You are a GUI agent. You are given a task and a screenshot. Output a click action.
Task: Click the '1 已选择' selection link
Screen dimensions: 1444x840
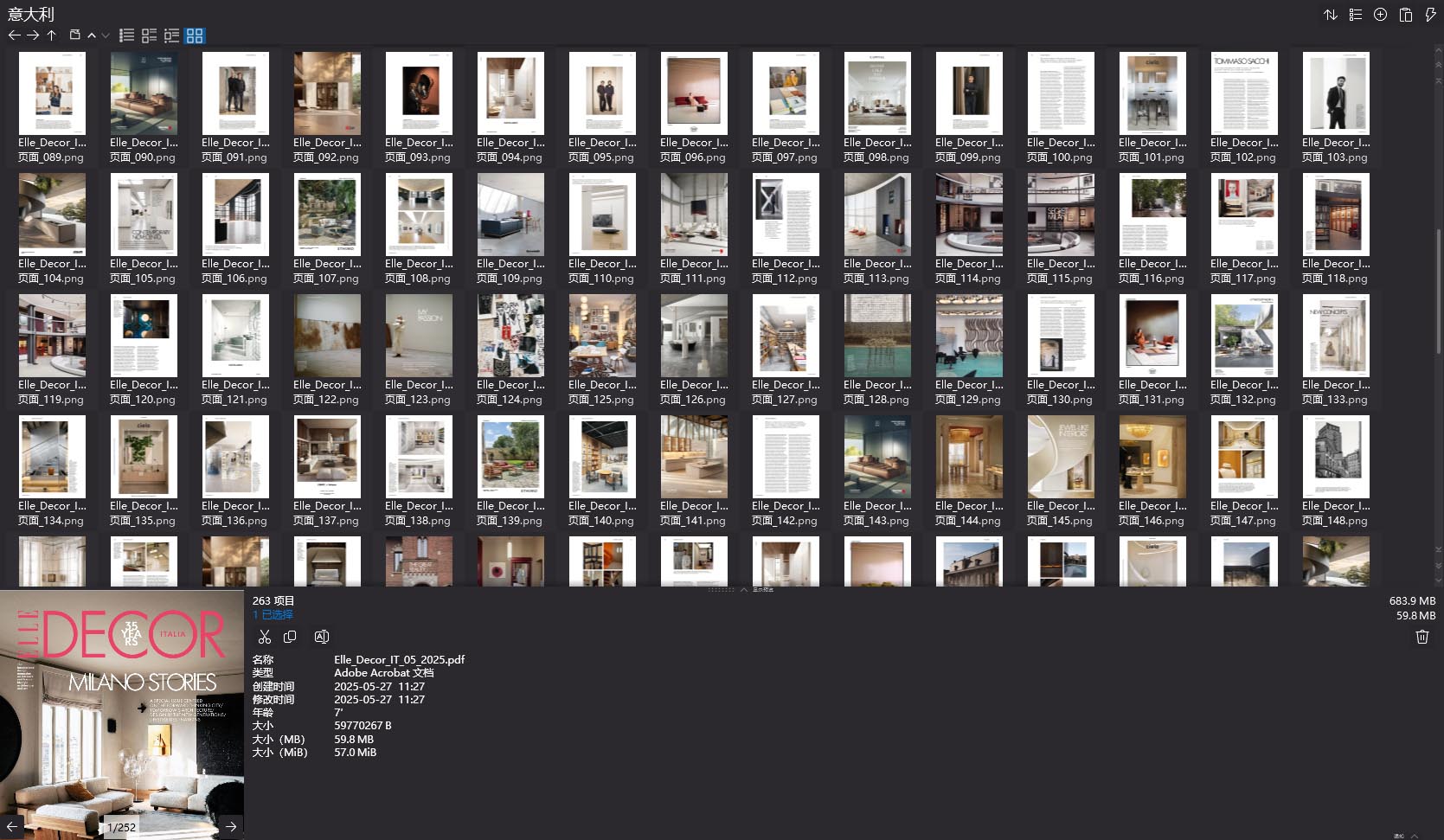(273, 614)
